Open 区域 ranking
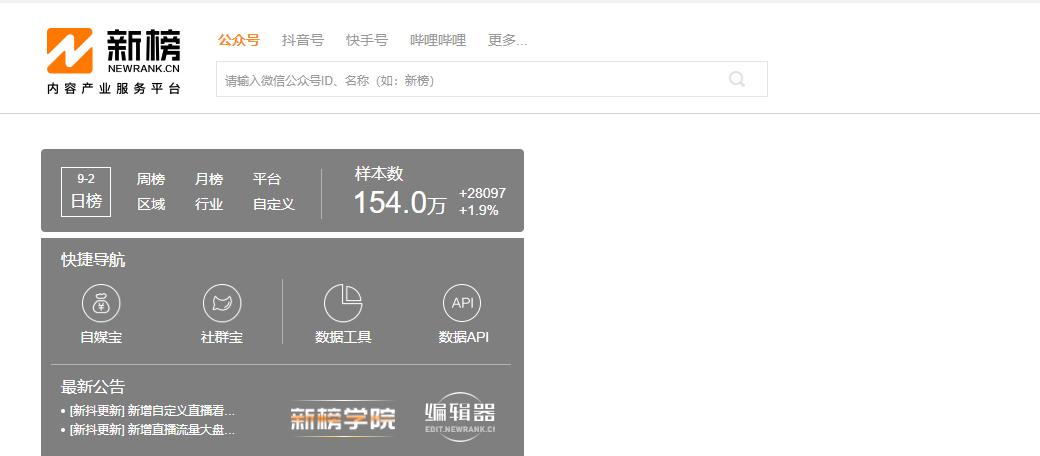 tap(151, 205)
